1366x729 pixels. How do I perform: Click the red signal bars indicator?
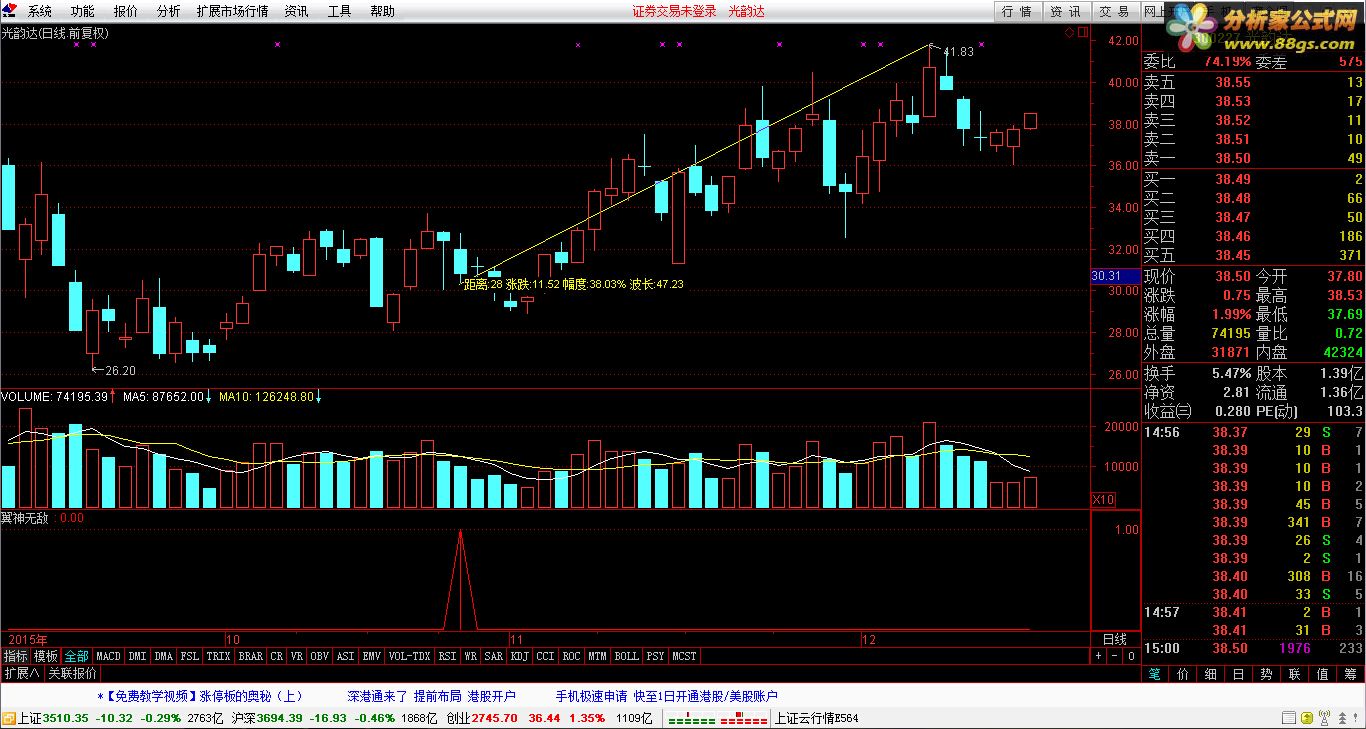coord(742,718)
